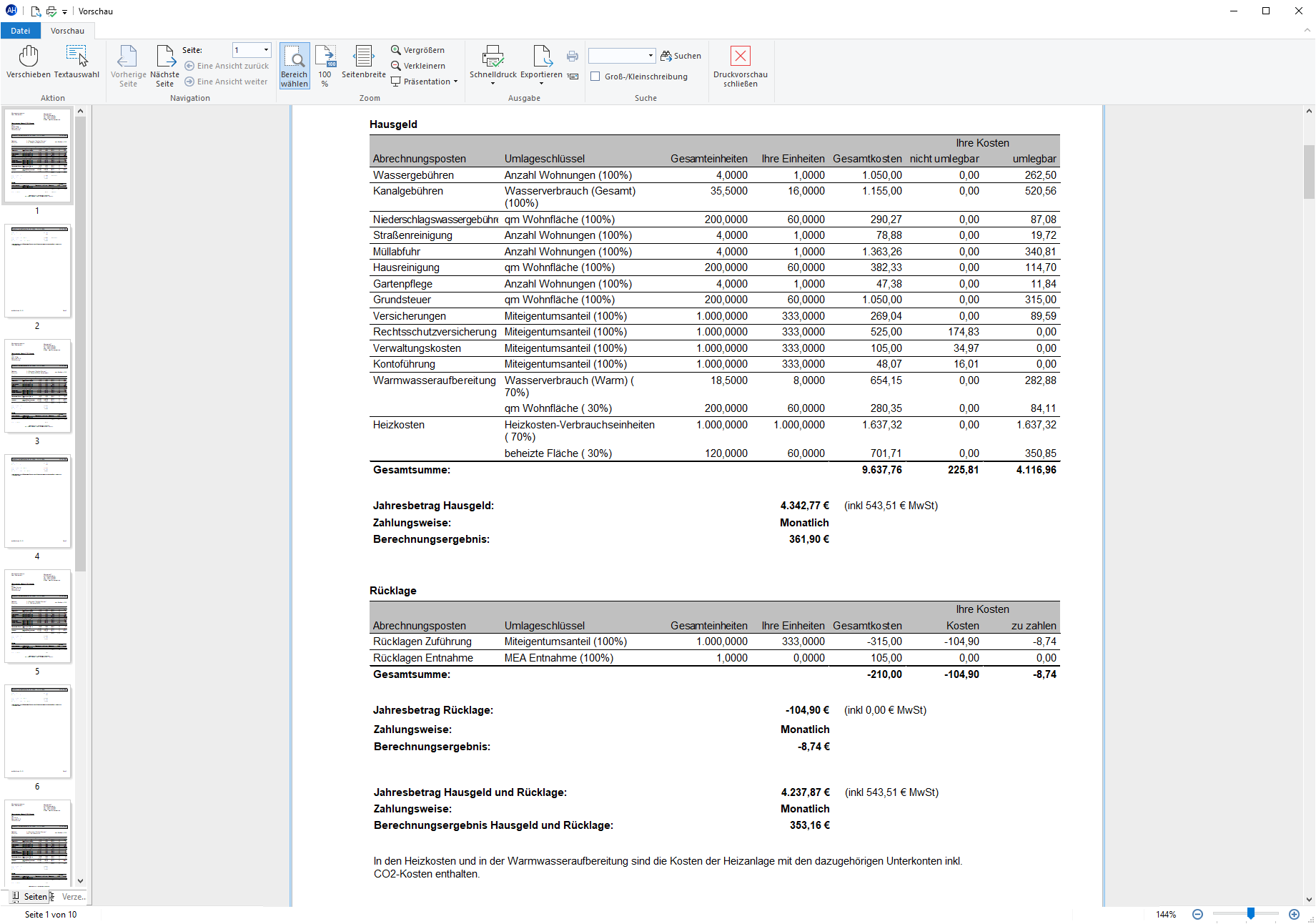Click 'Jahresbetrag Hausgeld:' label
1316x924 pixels.
click(x=433, y=506)
